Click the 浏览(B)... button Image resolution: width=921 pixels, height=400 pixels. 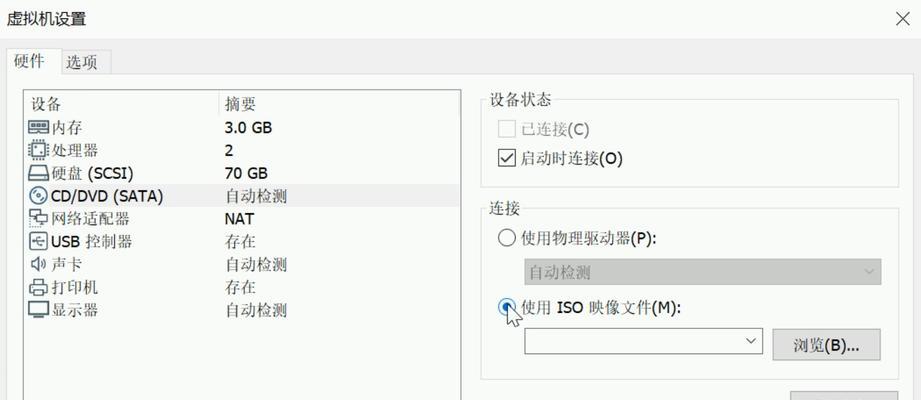[x=826, y=345]
